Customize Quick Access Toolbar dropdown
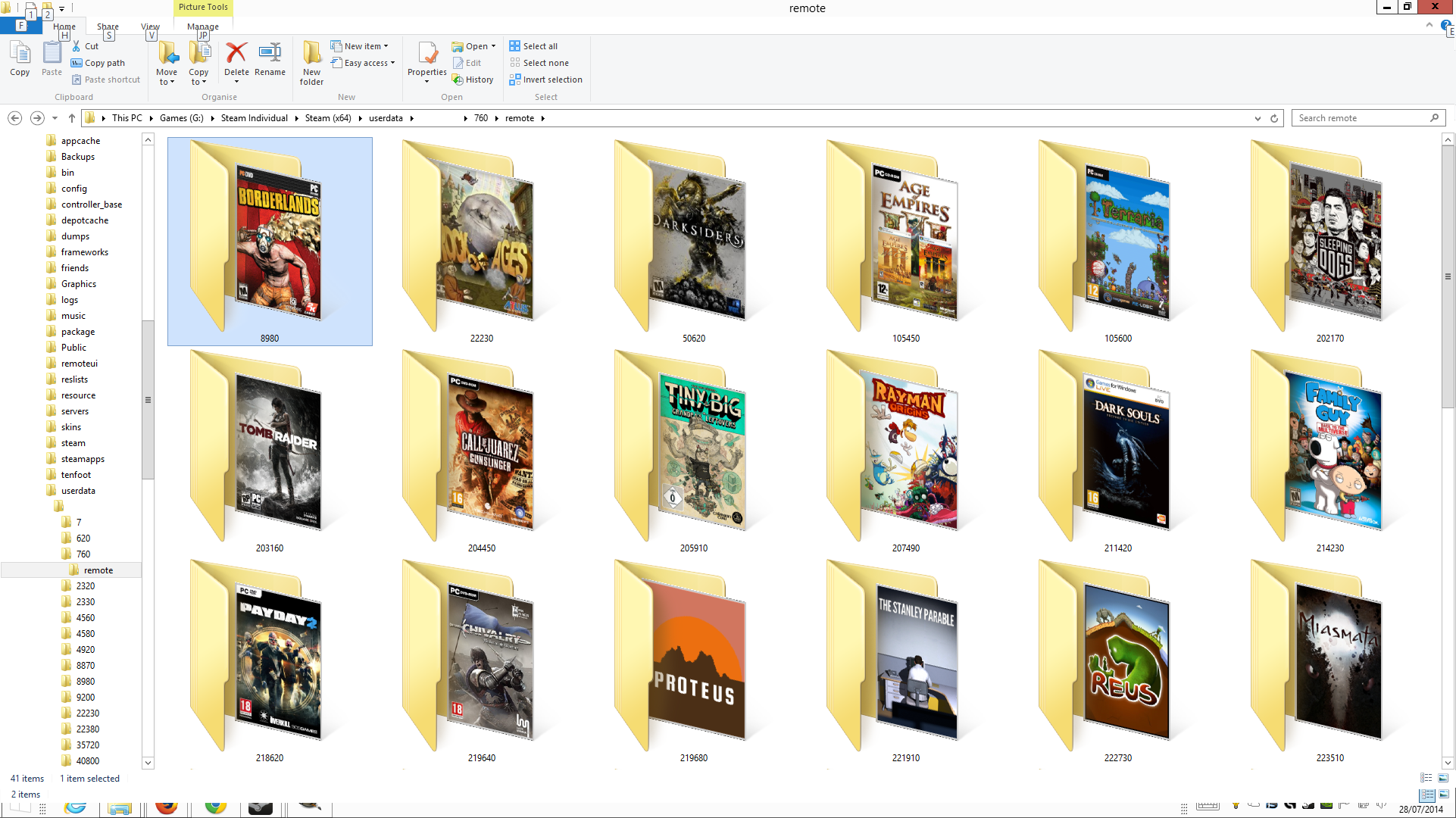This screenshot has width=1456, height=818. 62,9
